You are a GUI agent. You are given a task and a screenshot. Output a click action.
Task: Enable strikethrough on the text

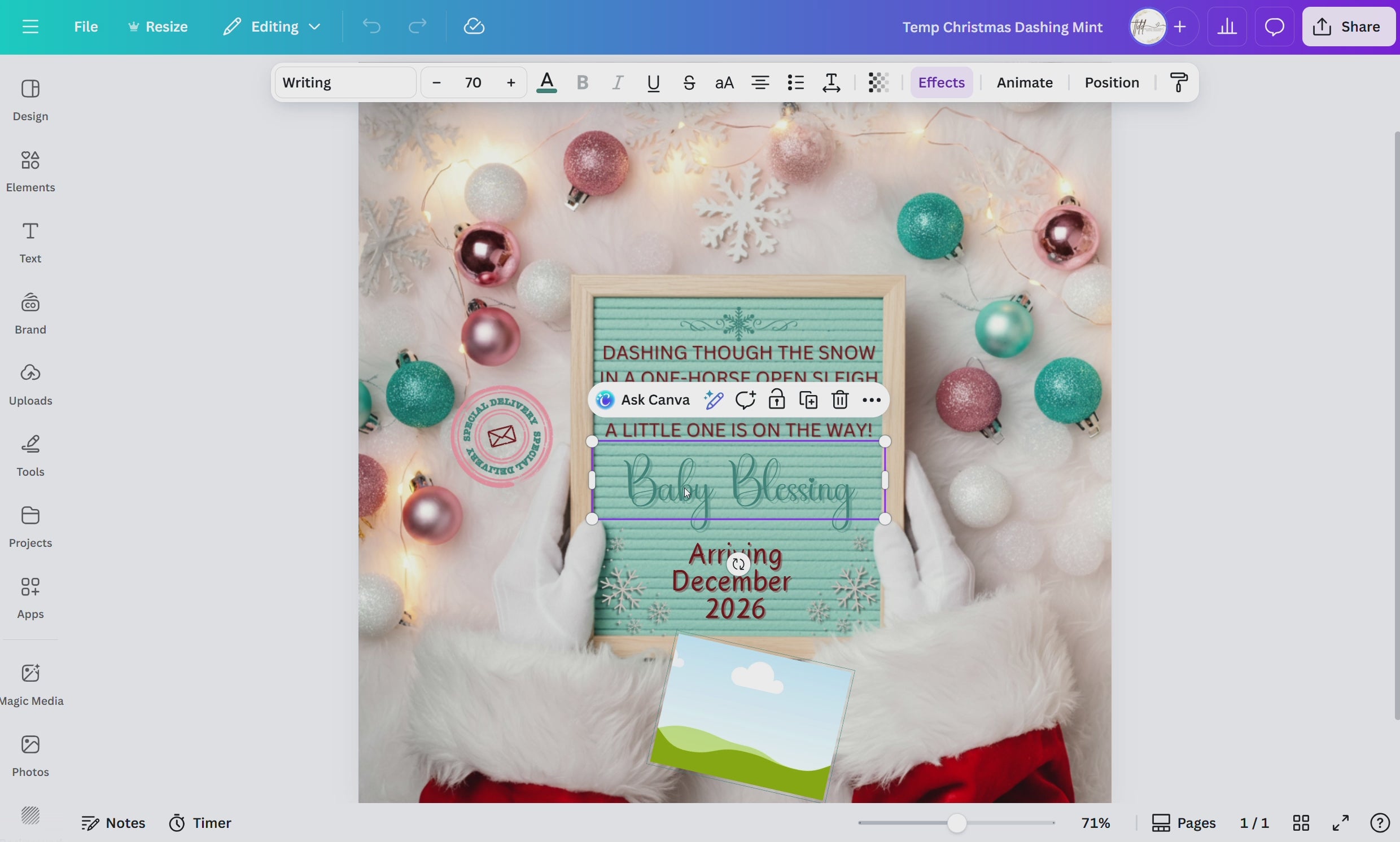689,82
